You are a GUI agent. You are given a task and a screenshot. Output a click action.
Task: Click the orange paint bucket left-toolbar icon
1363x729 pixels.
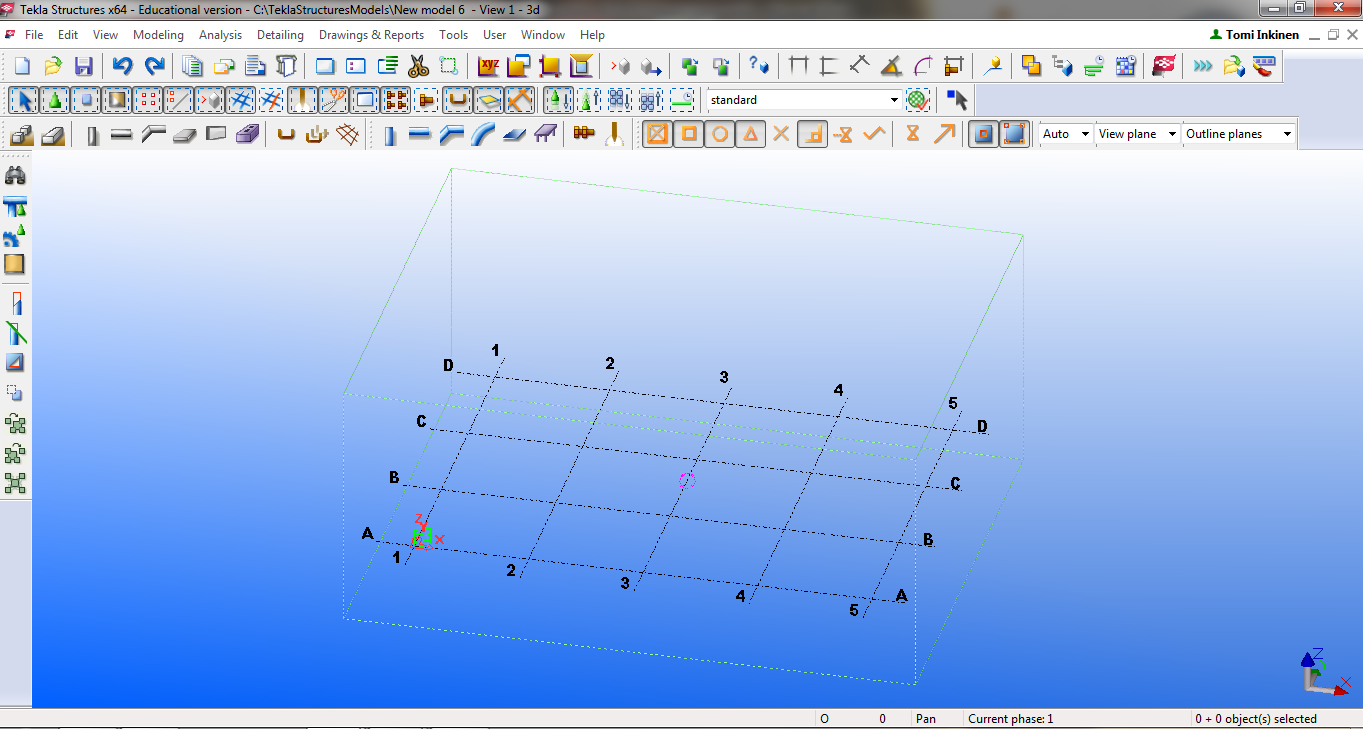click(15, 264)
